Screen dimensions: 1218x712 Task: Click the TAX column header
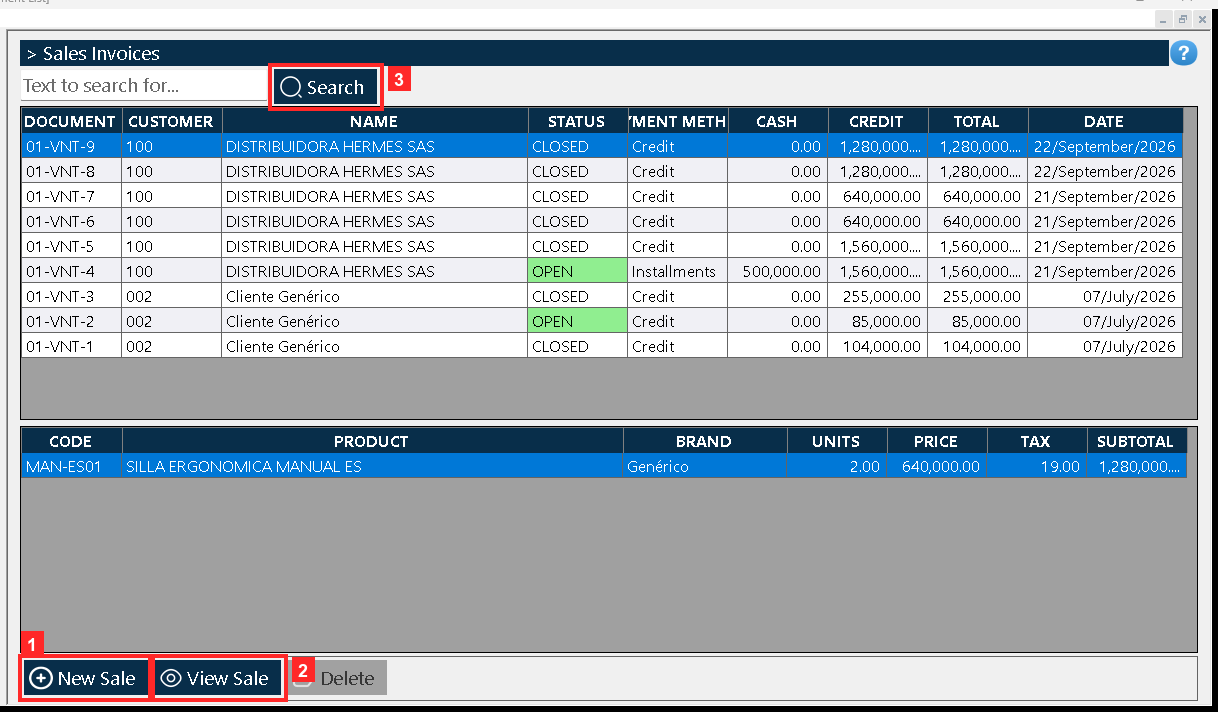(x=1036, y=441)
